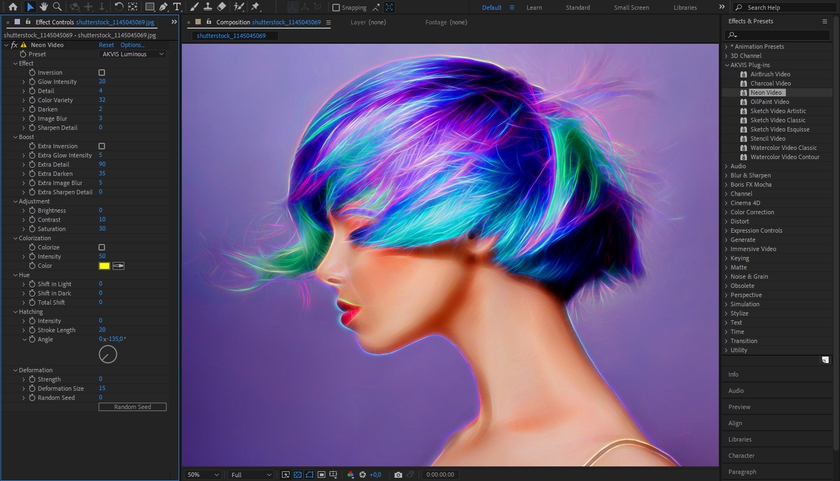The height and width of the screenshot is (481, 840).
Task: Select the Selection arrow tool
Action: click(x=30, y=7)
